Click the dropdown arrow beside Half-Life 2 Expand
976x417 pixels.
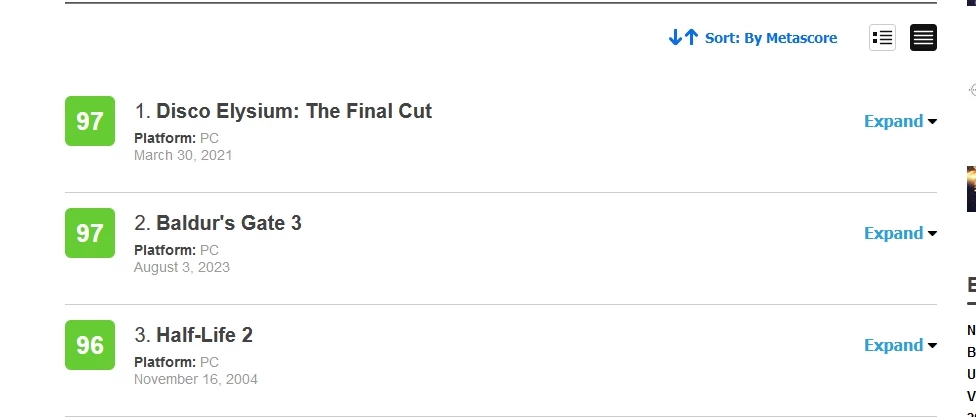click(932, 345)
